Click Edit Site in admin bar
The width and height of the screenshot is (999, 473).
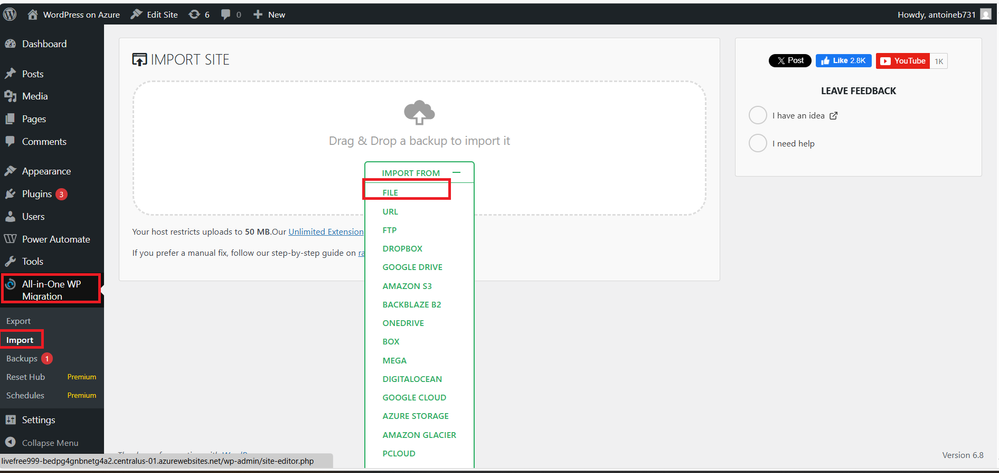(x=154, y=15)
